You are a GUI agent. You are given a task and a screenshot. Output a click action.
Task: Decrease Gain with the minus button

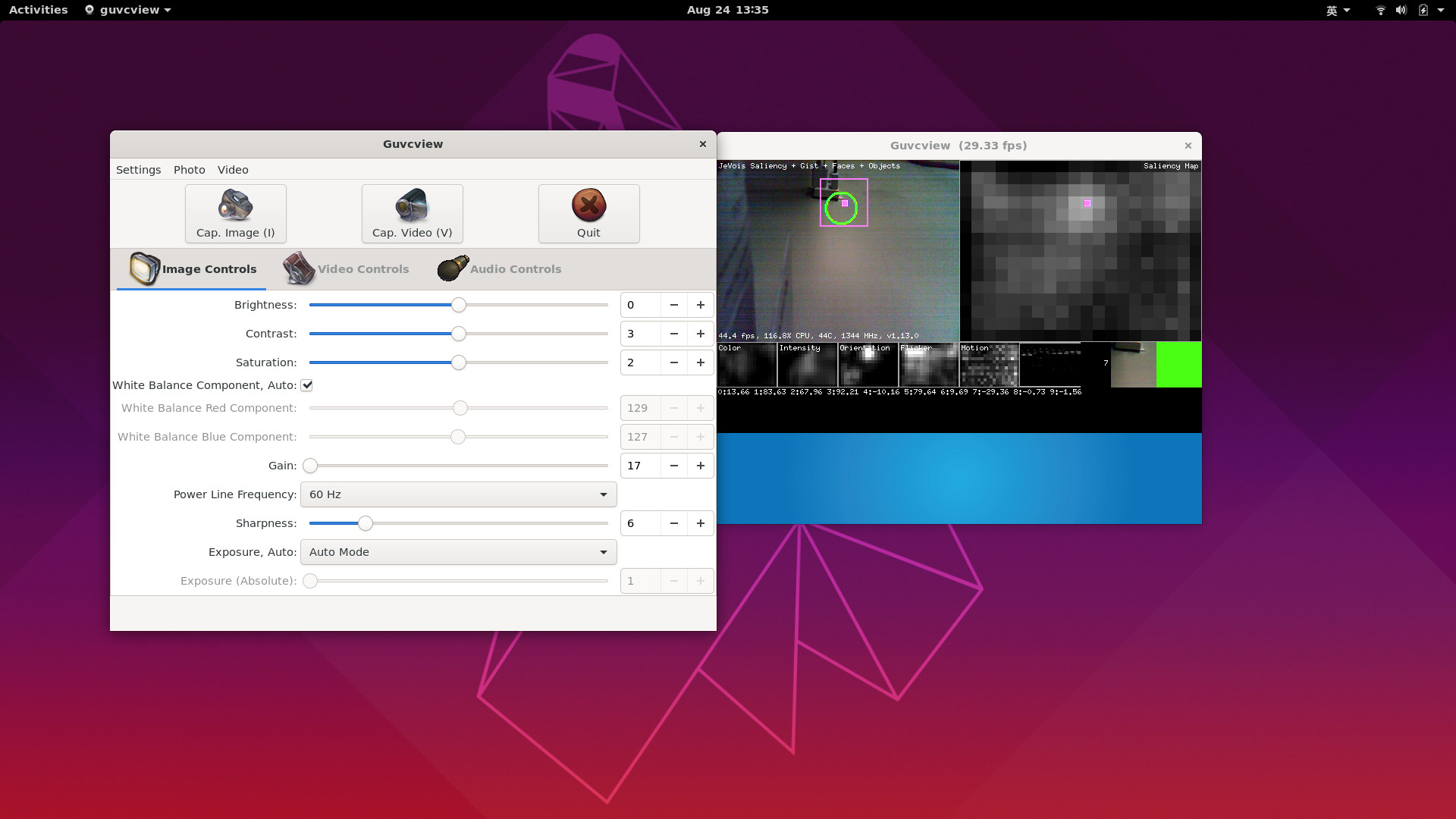pos(673,466)
